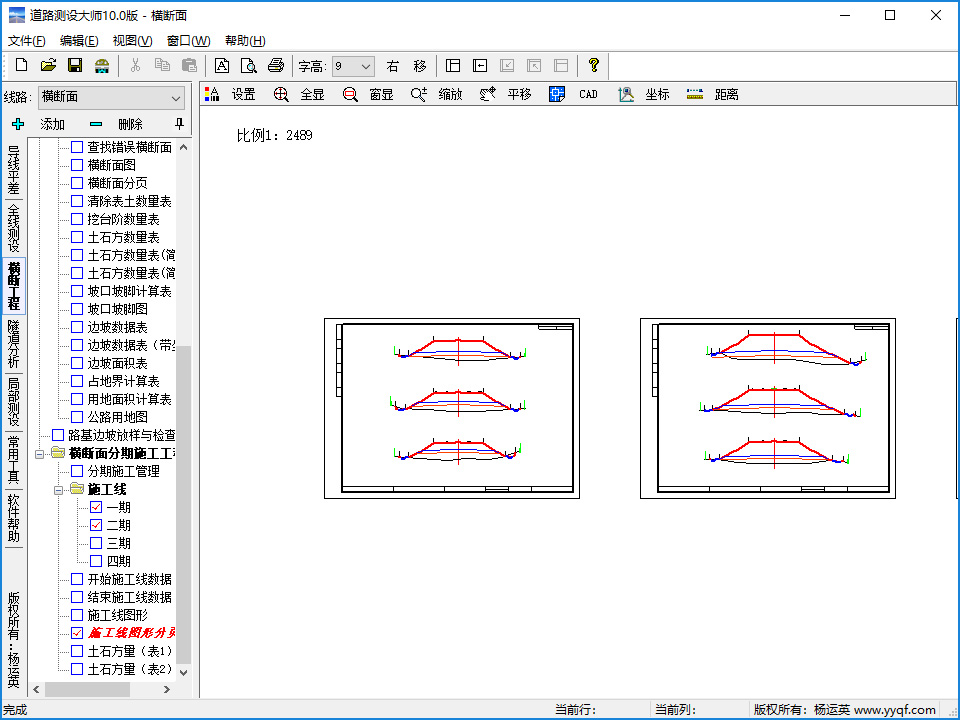The image size is (960, 720).
Task: Open the 窗口(W) menu
Action: point(189,41)
